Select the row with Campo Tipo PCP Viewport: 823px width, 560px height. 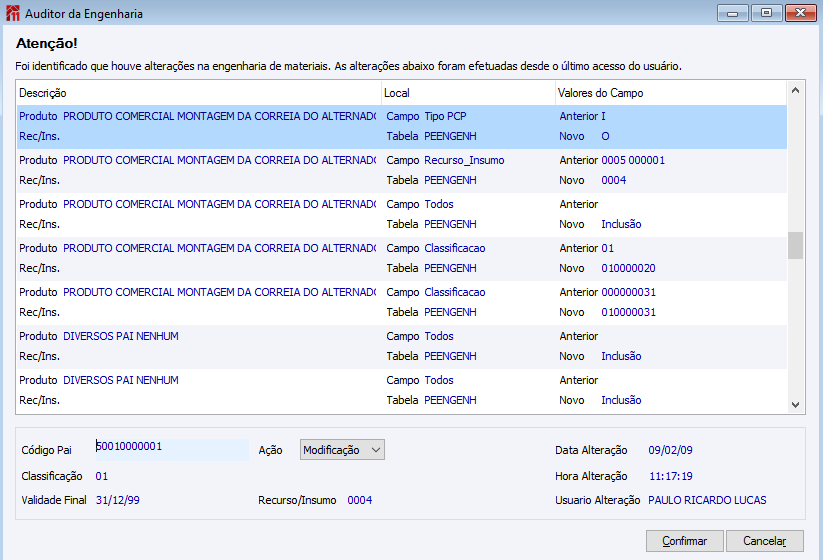point(402,126)
